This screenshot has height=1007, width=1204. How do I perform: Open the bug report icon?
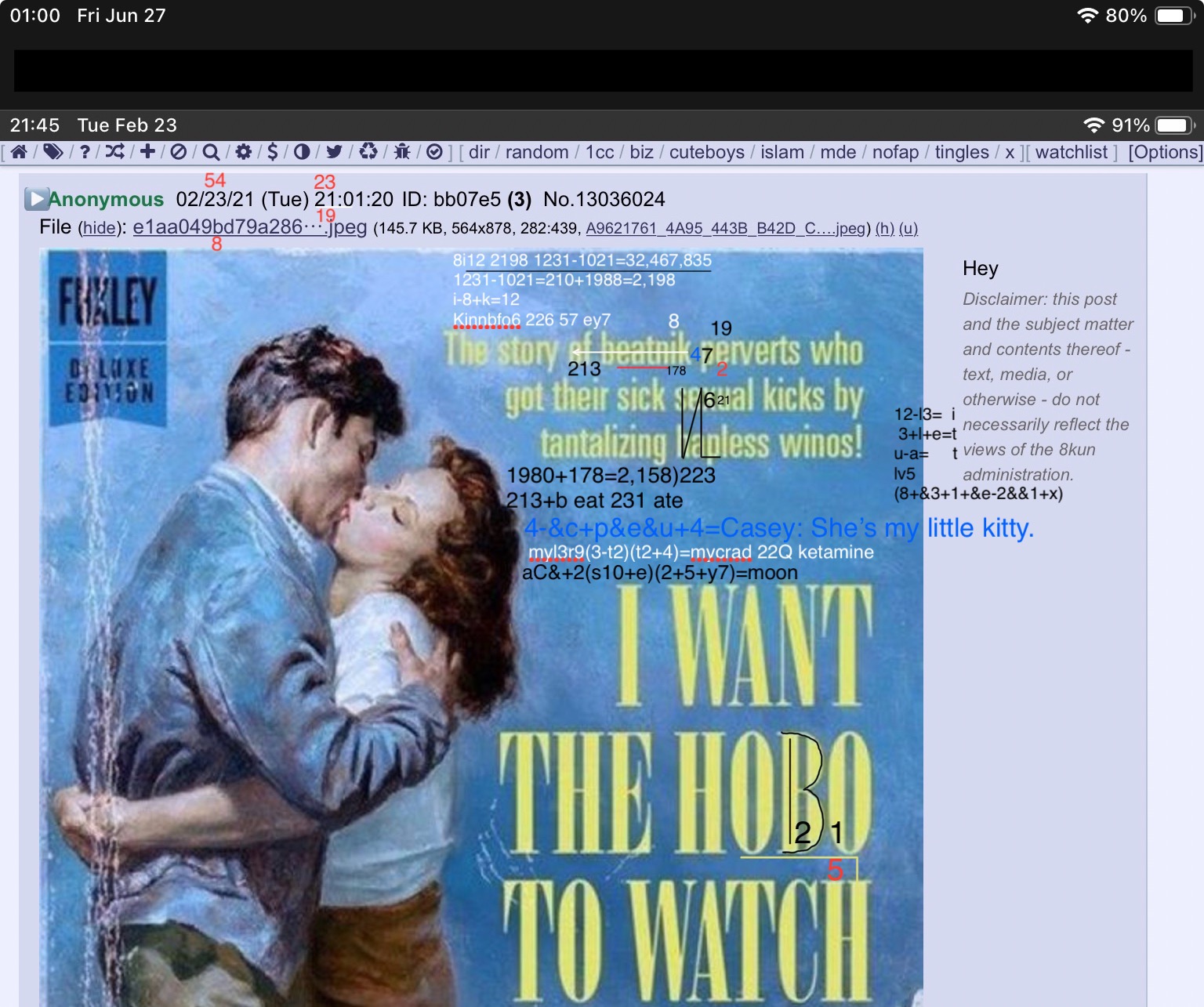[402, 152]
